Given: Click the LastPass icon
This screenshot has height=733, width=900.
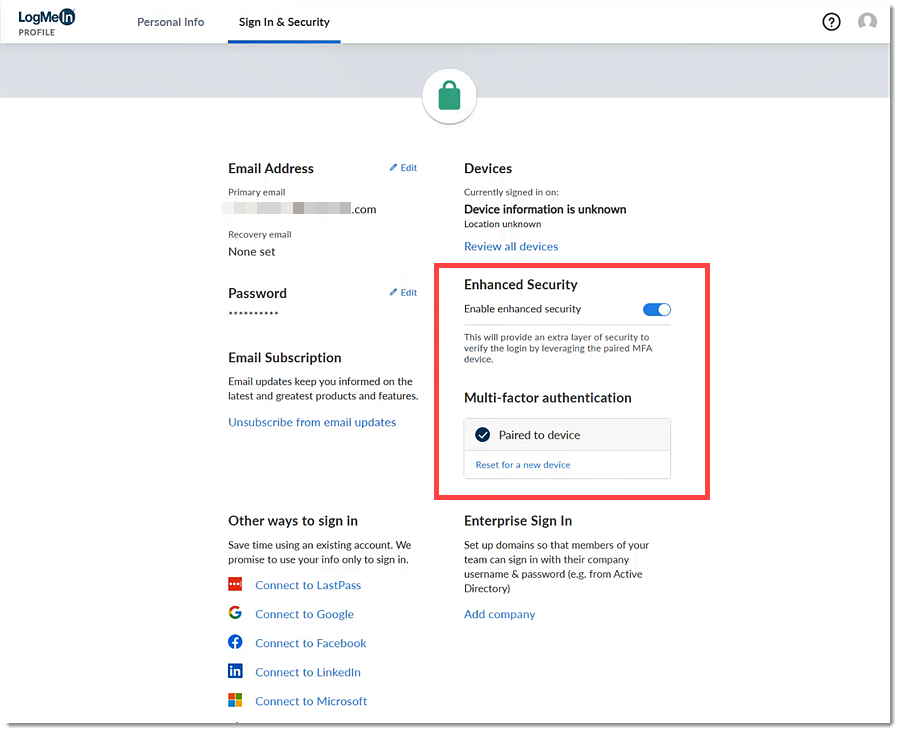Looking at the screenshot, I should pos(235,585).
